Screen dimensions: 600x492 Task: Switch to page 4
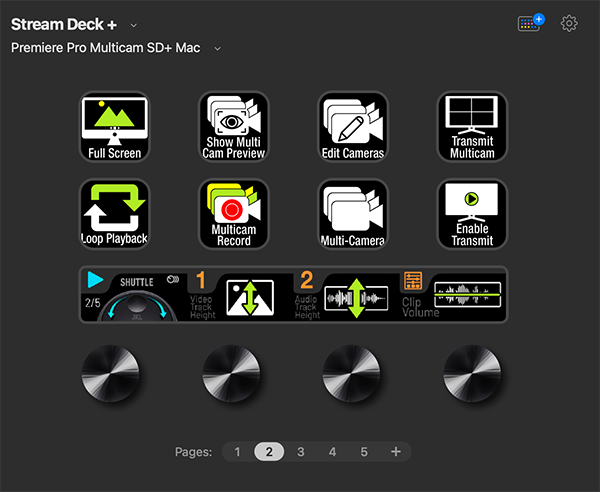click(x=333, y=452)
